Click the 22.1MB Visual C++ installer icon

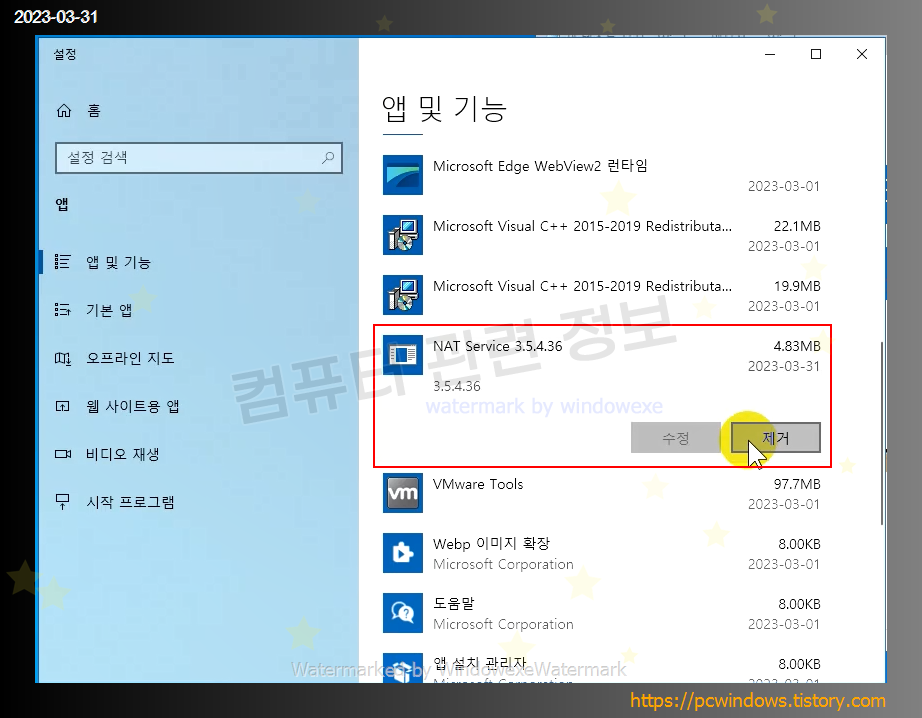[403, 235]
